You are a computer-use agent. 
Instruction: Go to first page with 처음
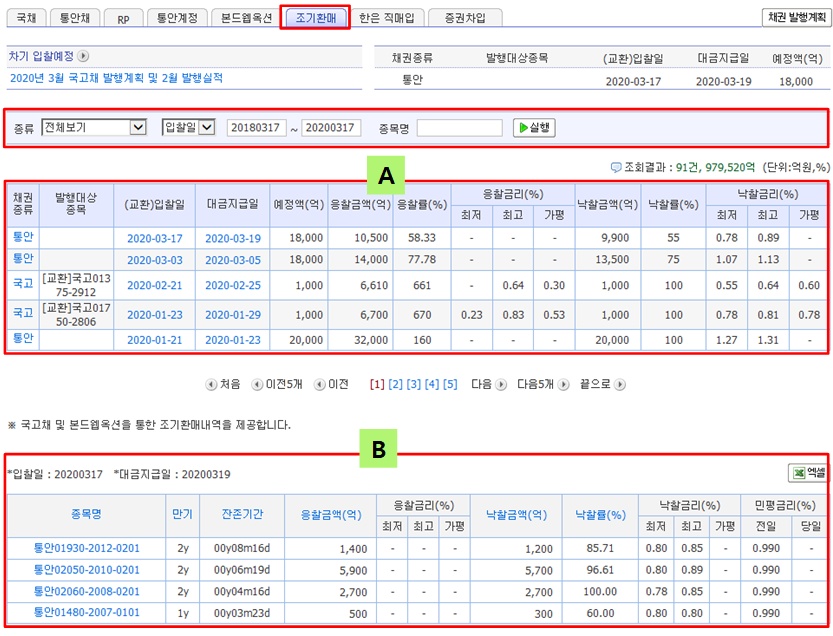click(223, 384)
